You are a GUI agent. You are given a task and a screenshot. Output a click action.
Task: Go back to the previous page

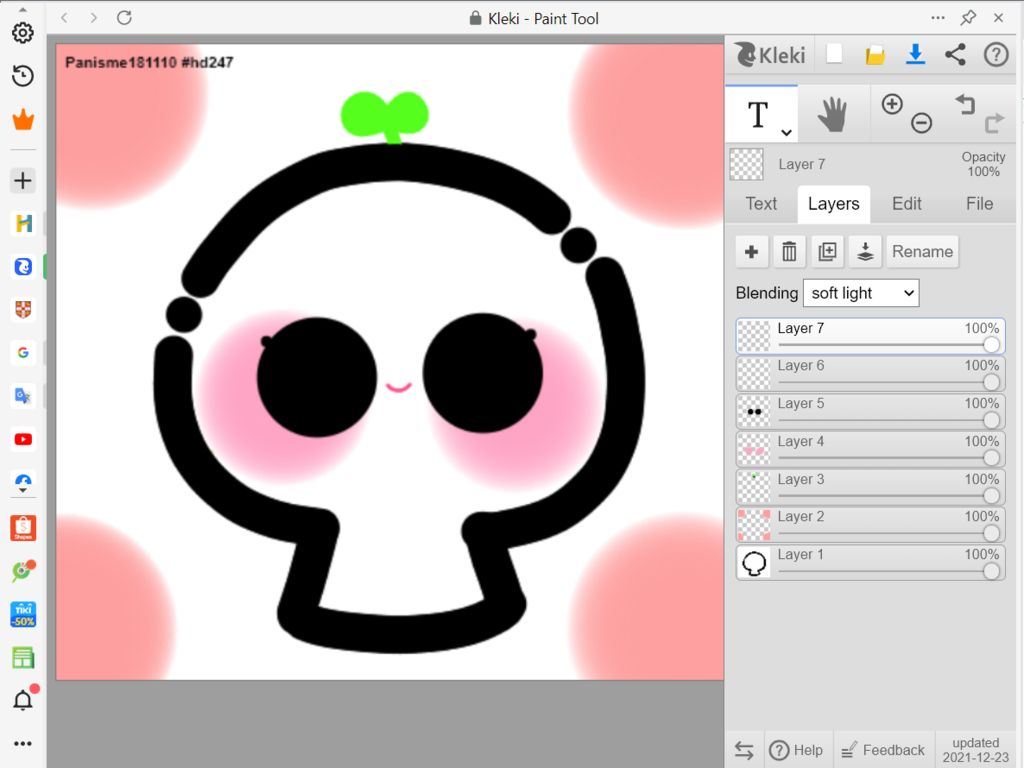click(64, 18)
